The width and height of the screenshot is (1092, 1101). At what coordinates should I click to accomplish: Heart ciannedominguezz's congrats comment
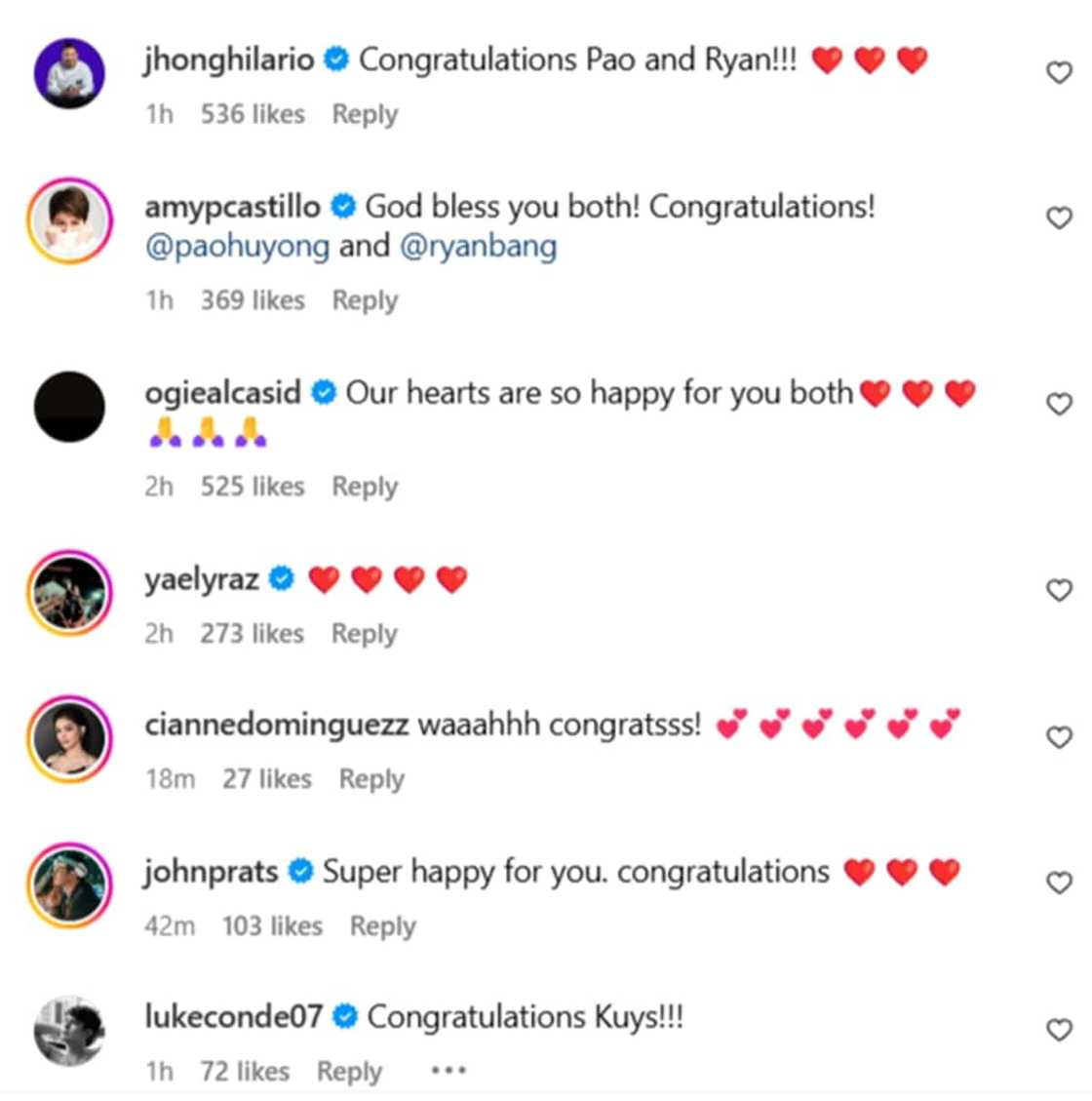click(x=1059, y=737)
